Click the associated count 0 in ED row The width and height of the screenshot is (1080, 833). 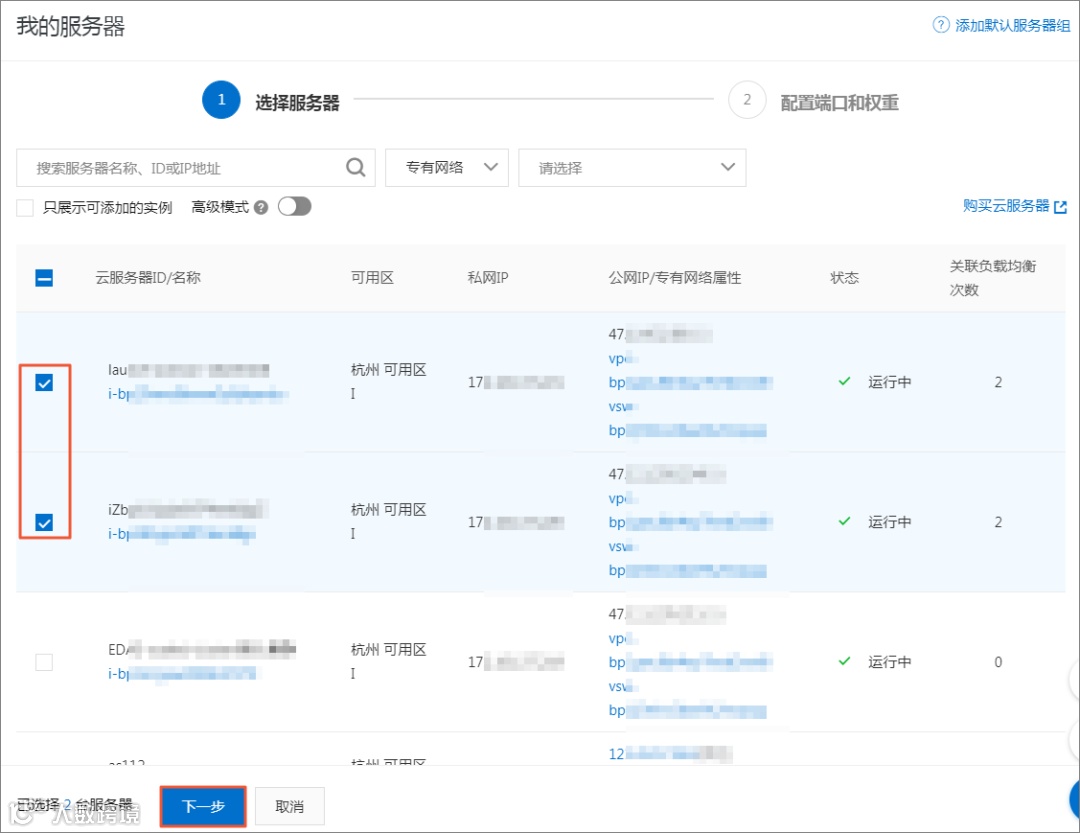[998, 662]
